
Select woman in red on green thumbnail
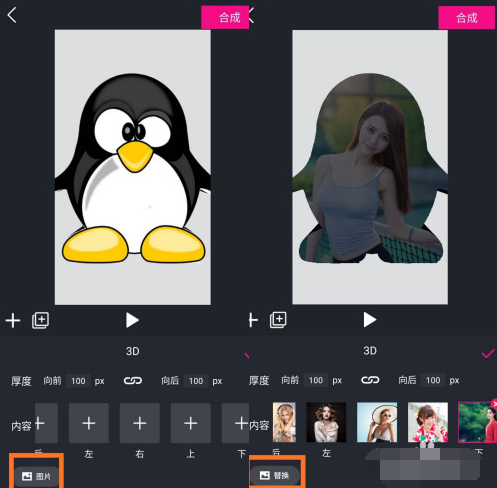pos(477,422)
